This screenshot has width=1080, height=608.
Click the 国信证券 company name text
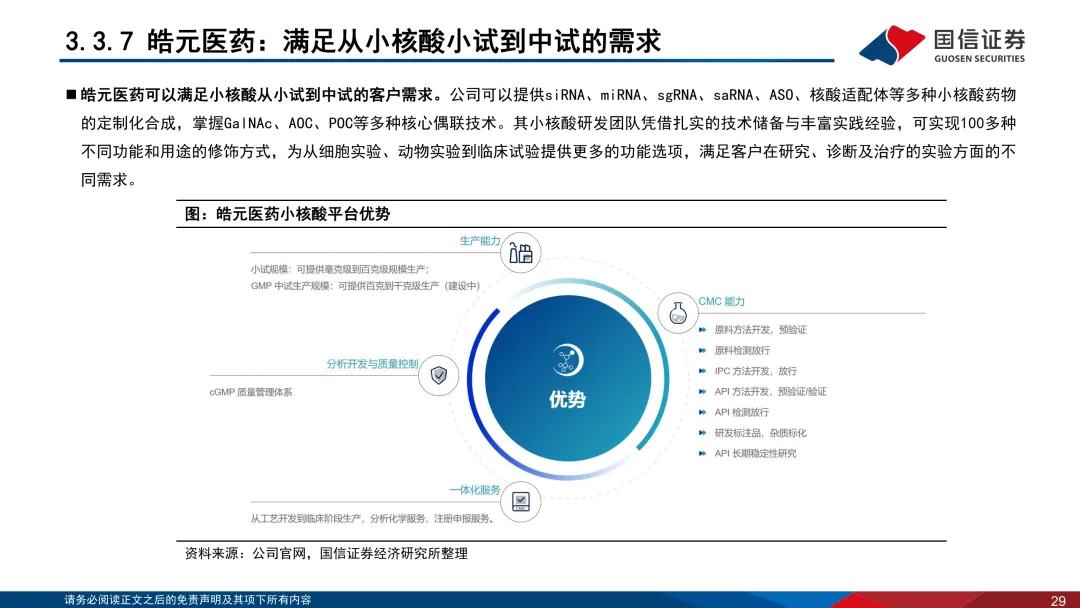(979, 39)
